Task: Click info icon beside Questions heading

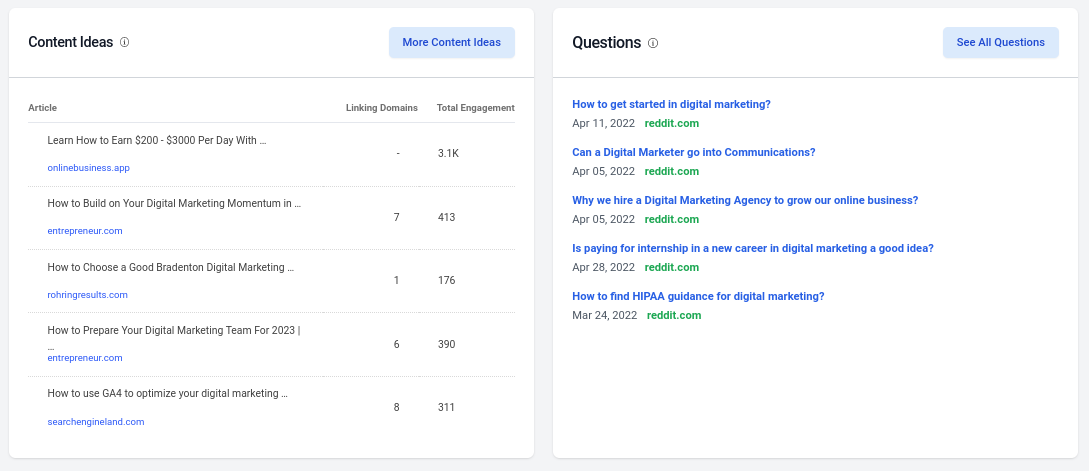Action: tap(653, 43)
